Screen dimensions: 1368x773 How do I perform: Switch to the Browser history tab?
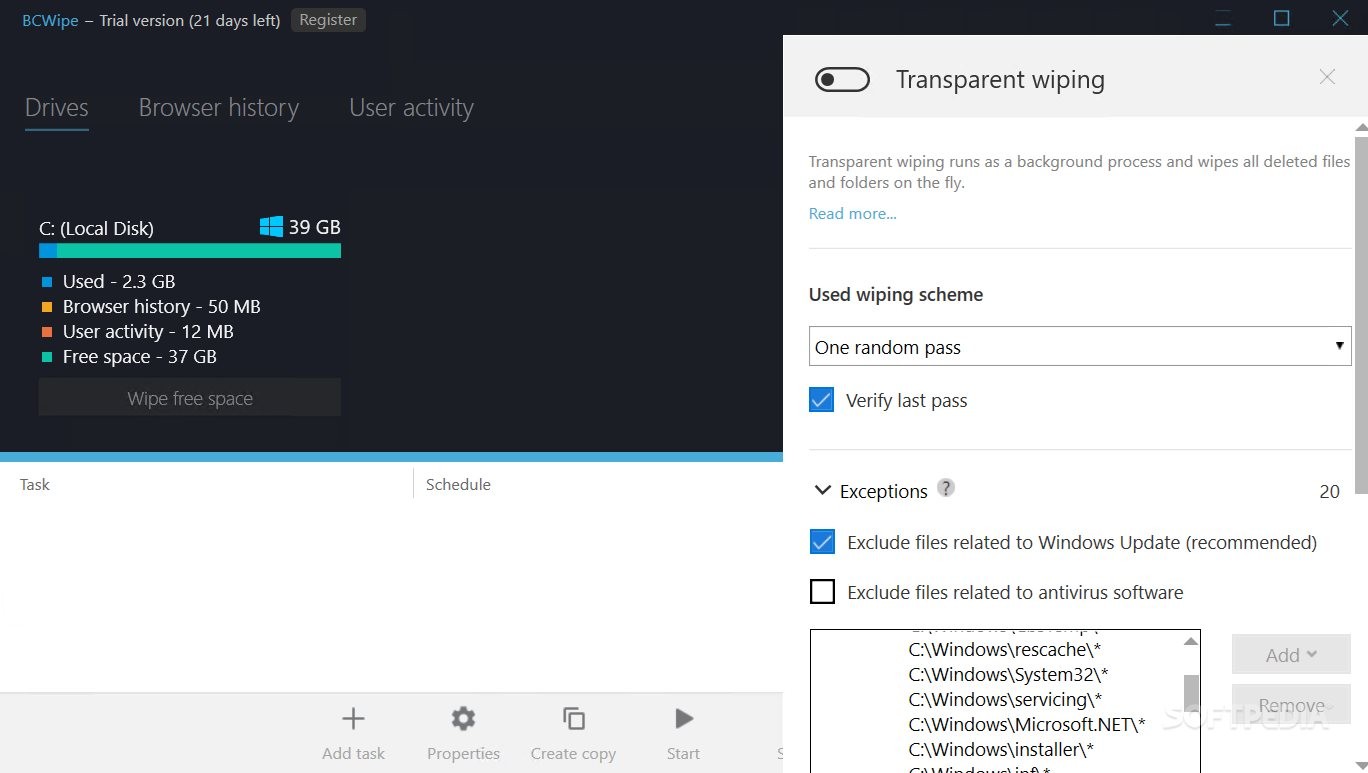coord(219,108)
